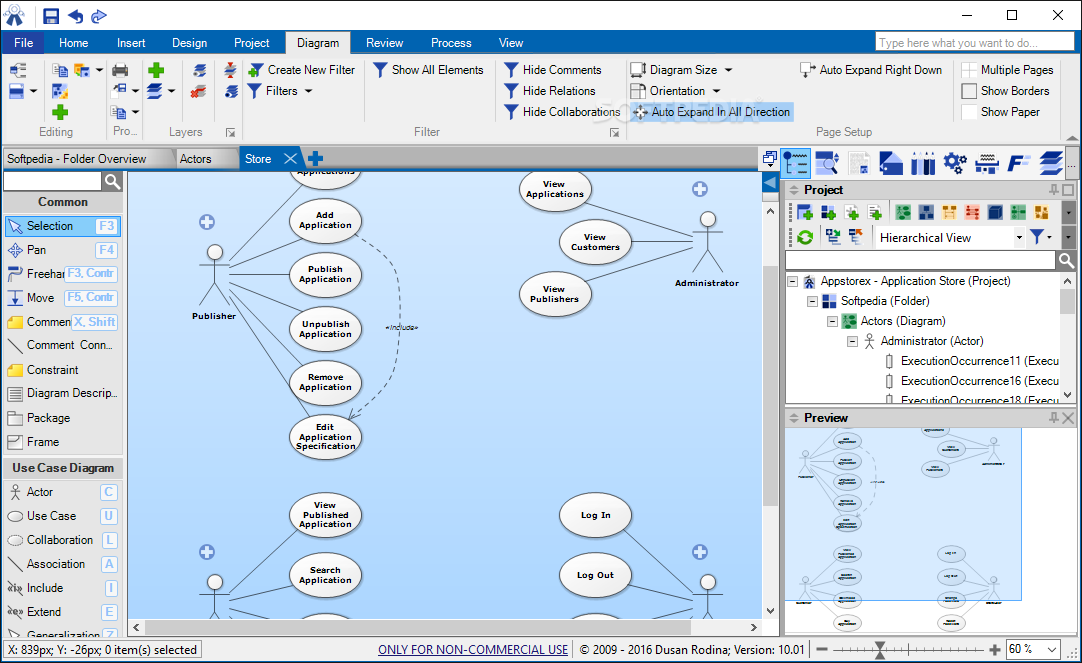1082x663 pixels.
Task: Click the zoom slider handle
Action: pyautogui.click(x=880, y=650)
